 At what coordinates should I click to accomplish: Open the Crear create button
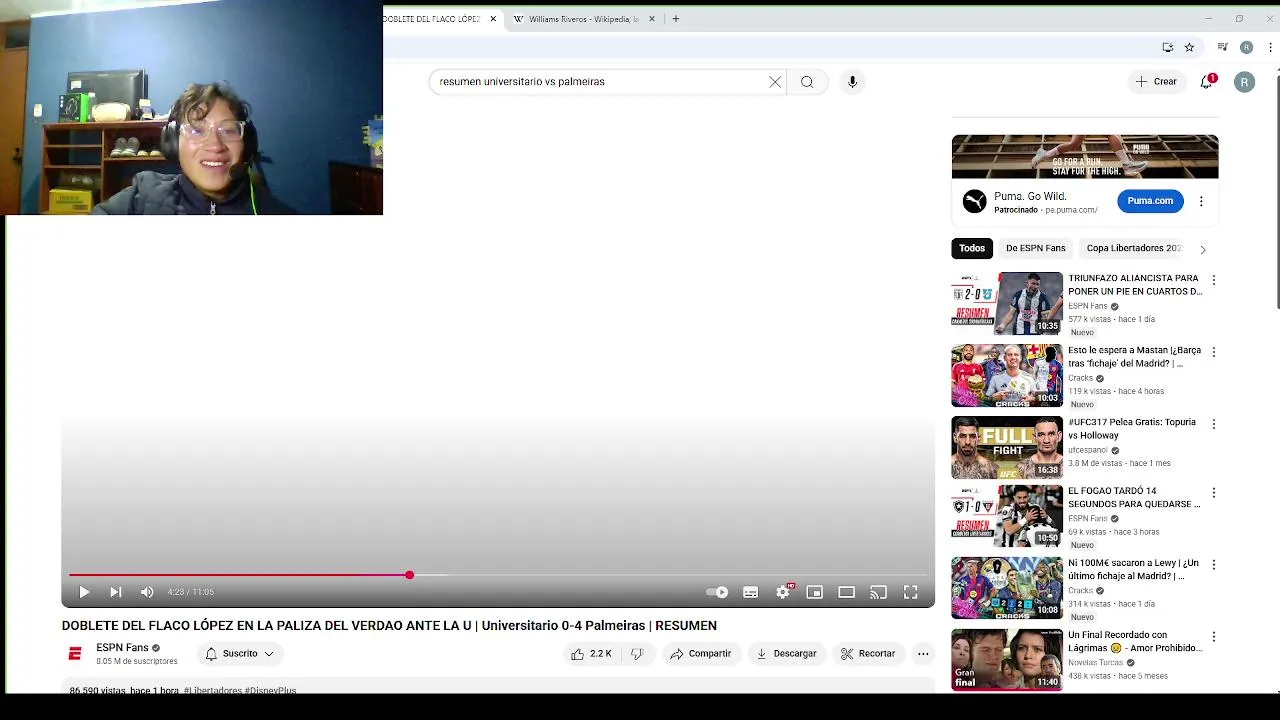click(1156, 82)
